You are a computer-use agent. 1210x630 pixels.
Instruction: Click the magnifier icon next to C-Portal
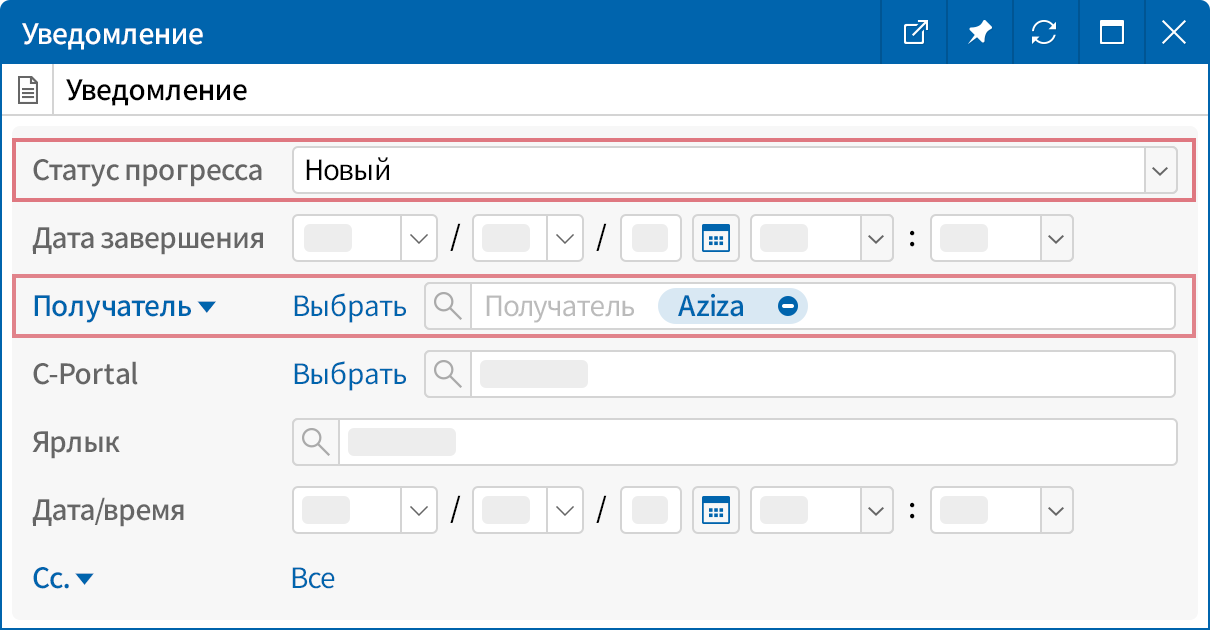[447, 374]
